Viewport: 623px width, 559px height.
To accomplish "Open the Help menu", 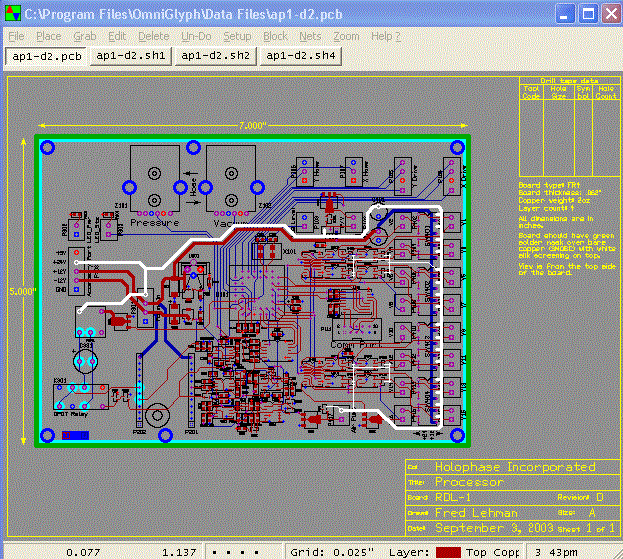I will [x=385, y=36].
